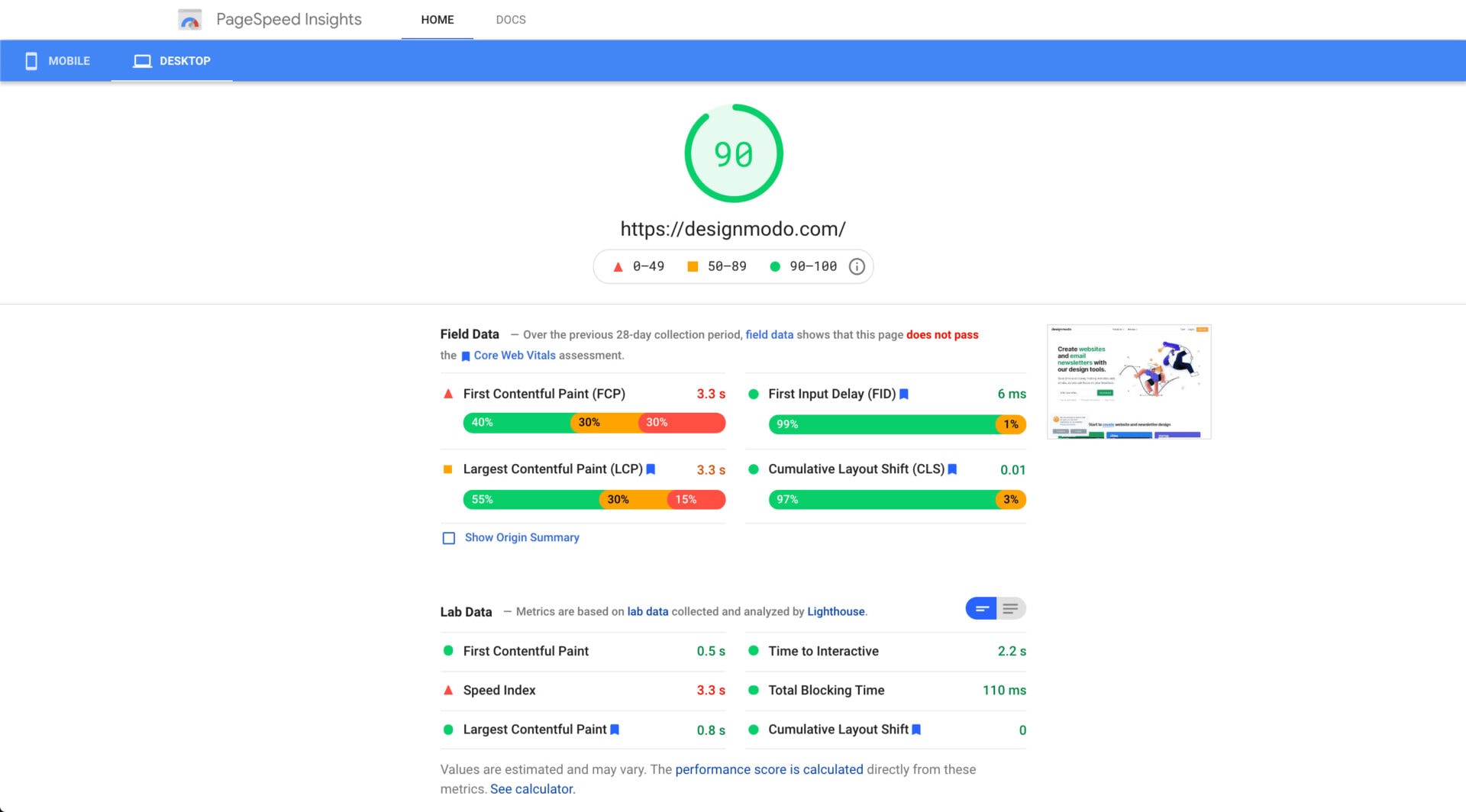Screen dimensions: 1466x812
Task: Open the Core Web Vitals link
Action: [515, 356]
